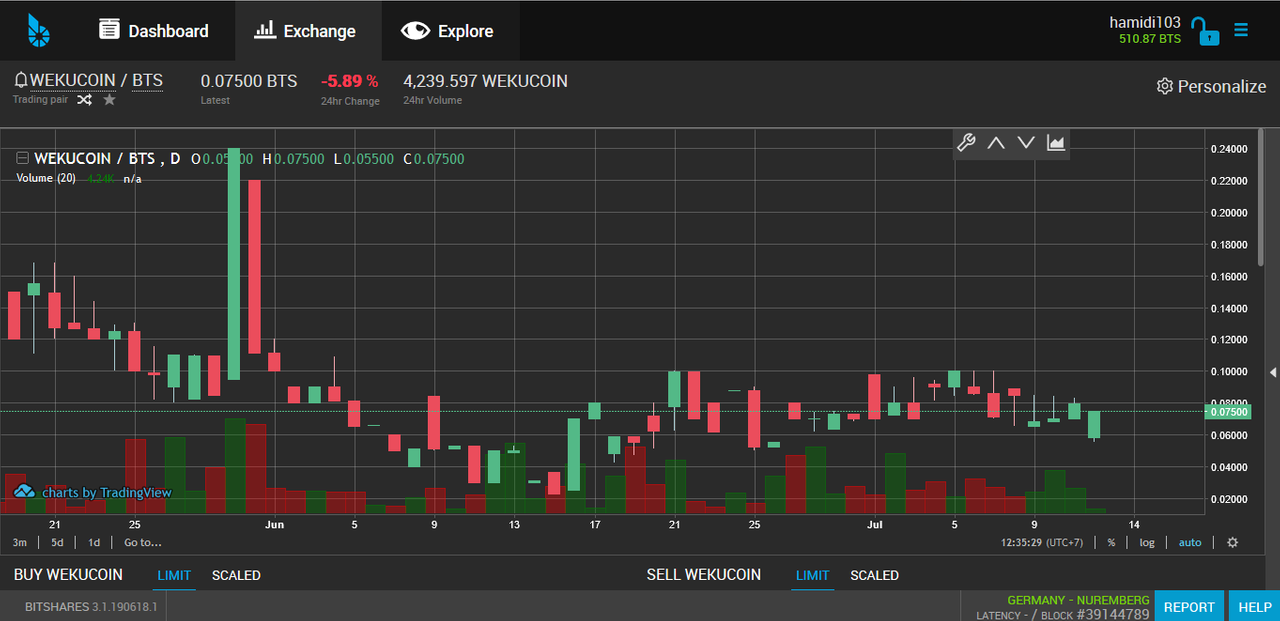Click the BUY WEKUCOIN heading
Viewport: 1280px width, 621px height.
[68, 575]
